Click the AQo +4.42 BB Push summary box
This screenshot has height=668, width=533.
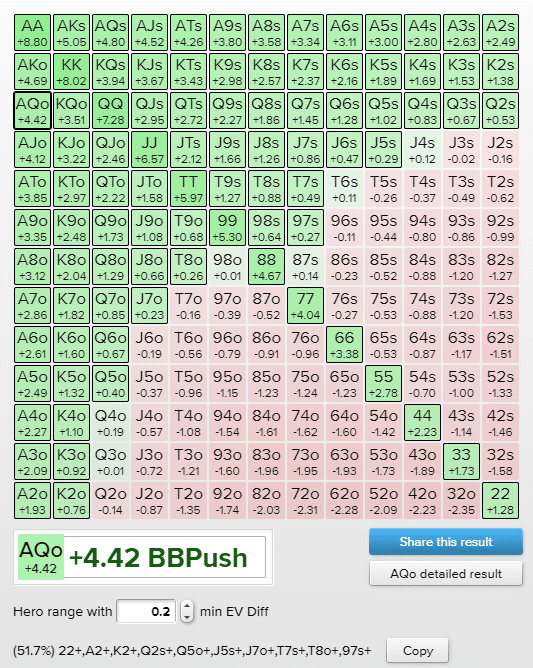tap(143, 557)
